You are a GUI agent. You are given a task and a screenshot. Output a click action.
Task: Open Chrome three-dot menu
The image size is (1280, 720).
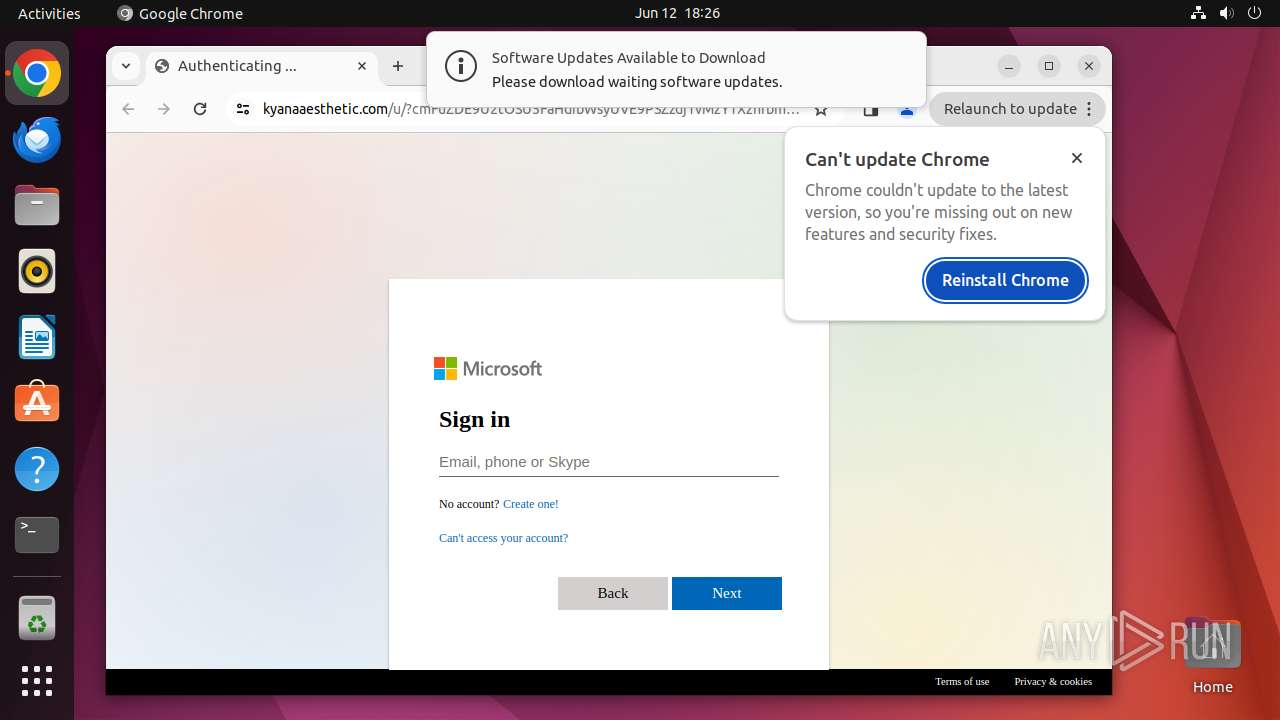pos(1090,109)
